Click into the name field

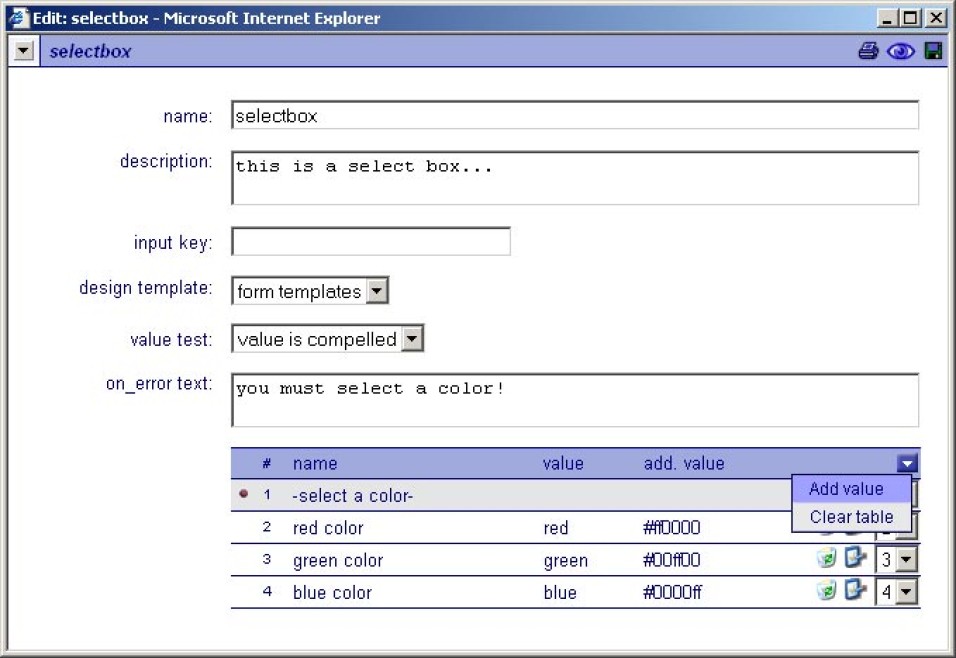[574, 116]
